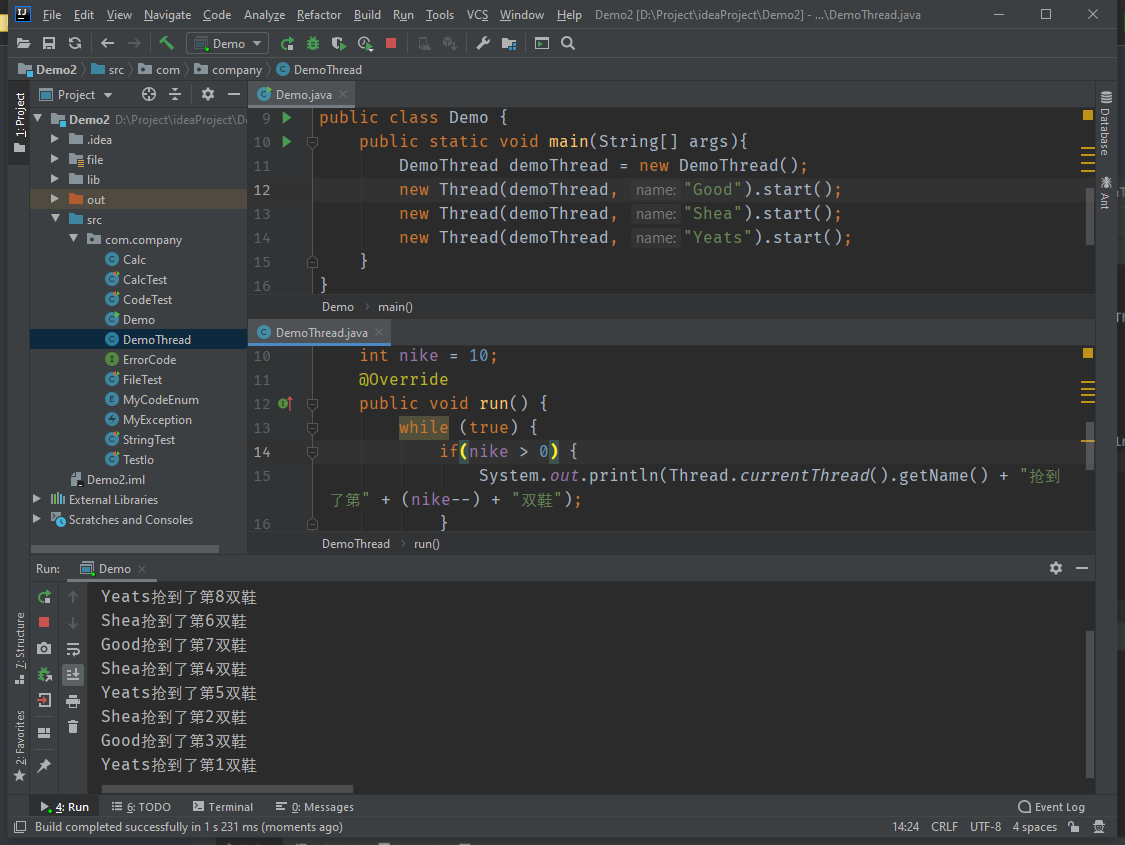Toggle tool window bars bottom-left icon
Image resolution: width=1125 pixels, height=845 pixels.
pos(21,827)
